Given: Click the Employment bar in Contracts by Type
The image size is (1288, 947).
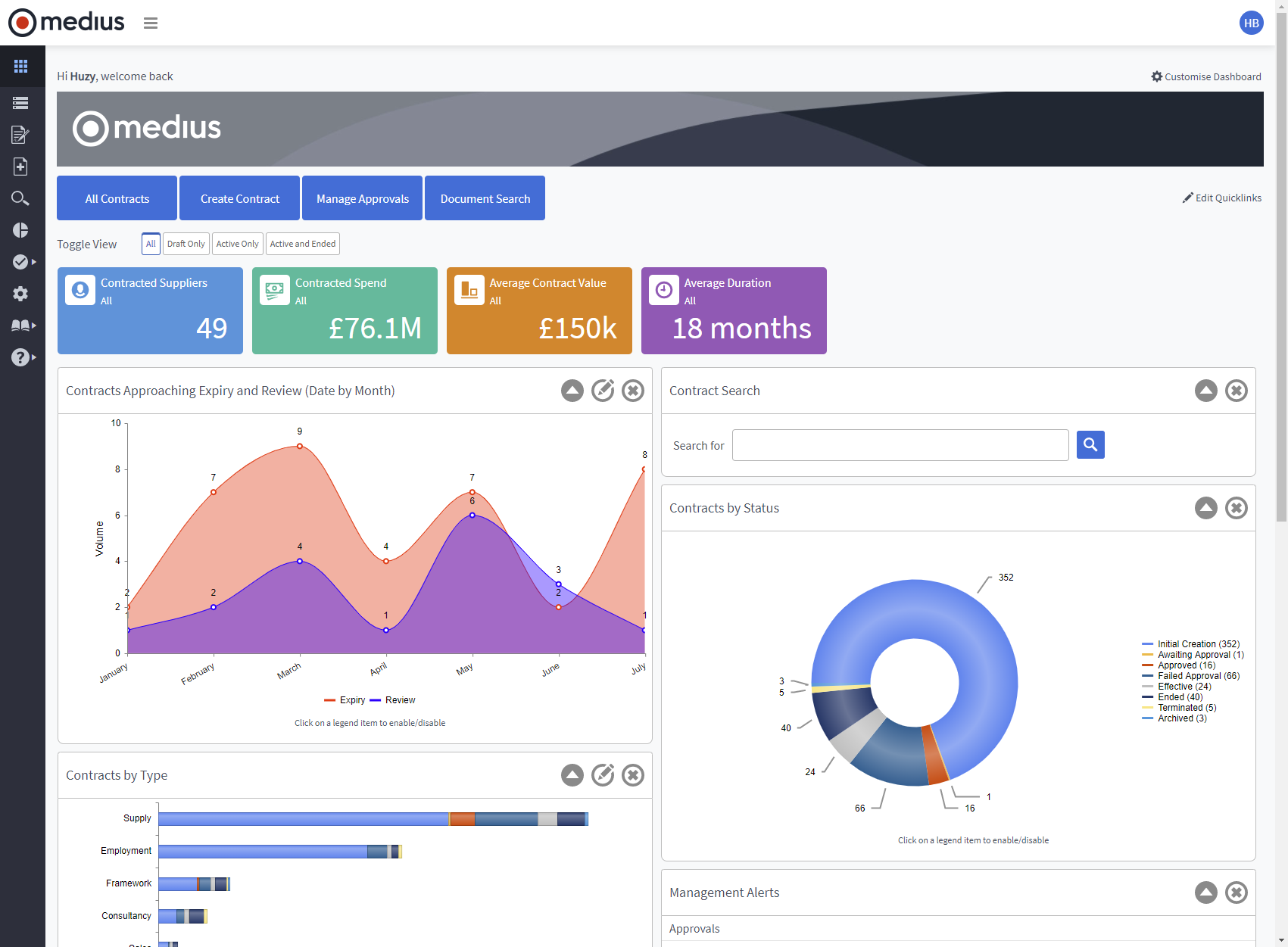Looking at the screenshot, I should point(280,852).
